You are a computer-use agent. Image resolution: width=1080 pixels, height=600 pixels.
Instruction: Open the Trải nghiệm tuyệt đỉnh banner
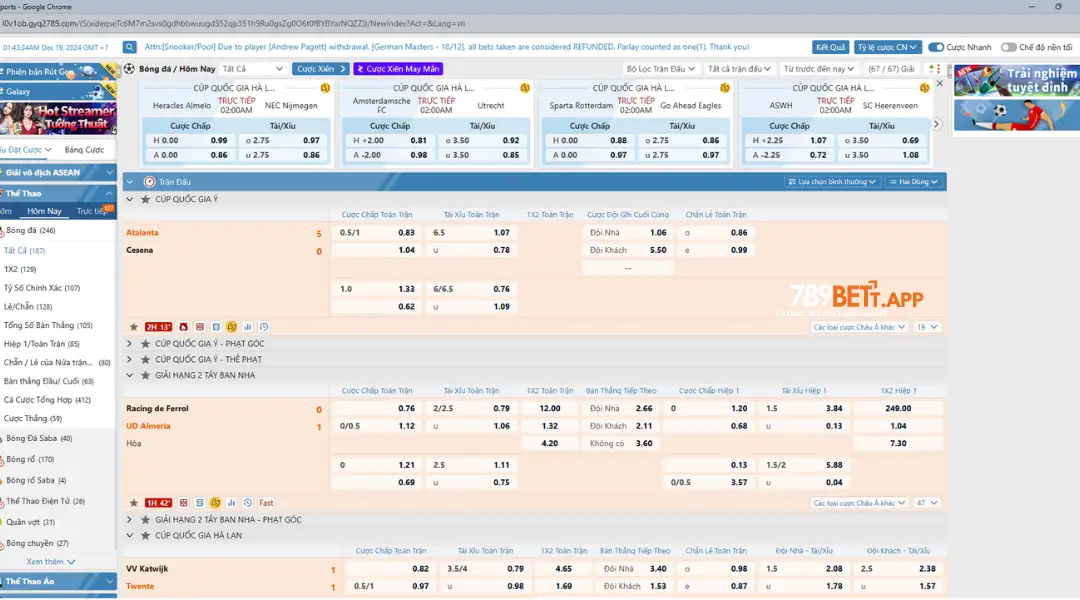point(1017,81)
